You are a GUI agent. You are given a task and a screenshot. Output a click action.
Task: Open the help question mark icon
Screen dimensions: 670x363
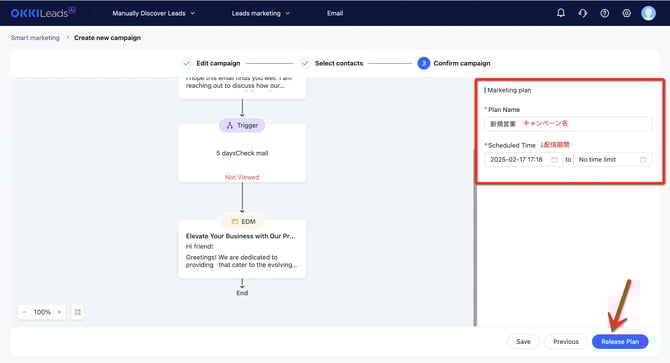click(605, 13)
